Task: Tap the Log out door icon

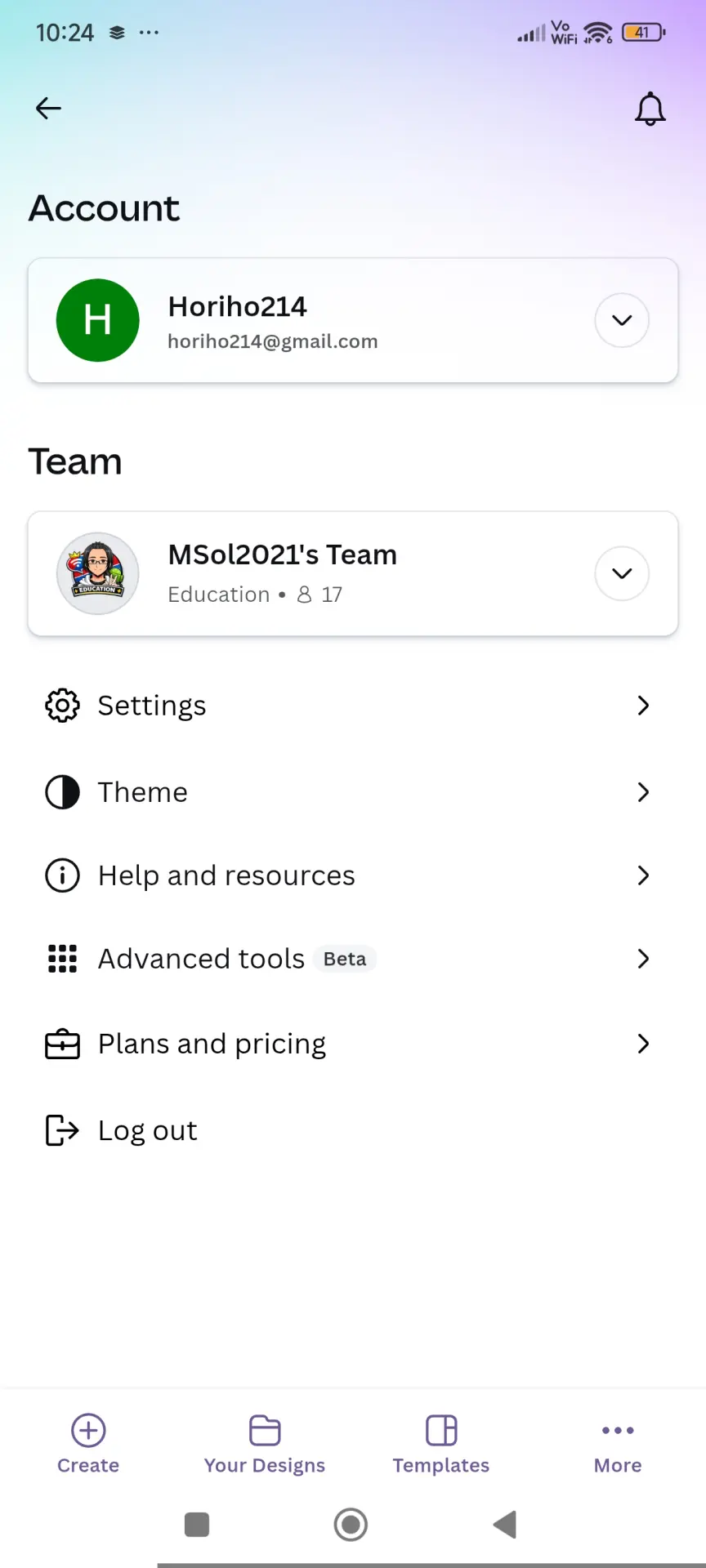Action: pyautogui.click(x=62, y=1130)
